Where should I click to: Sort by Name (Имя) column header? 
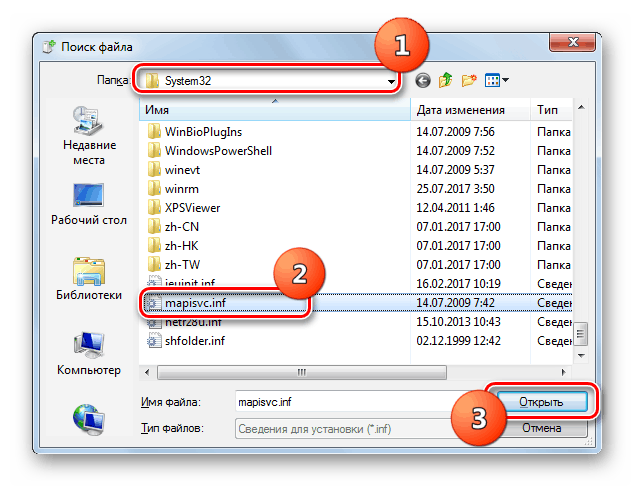[275, 110]
